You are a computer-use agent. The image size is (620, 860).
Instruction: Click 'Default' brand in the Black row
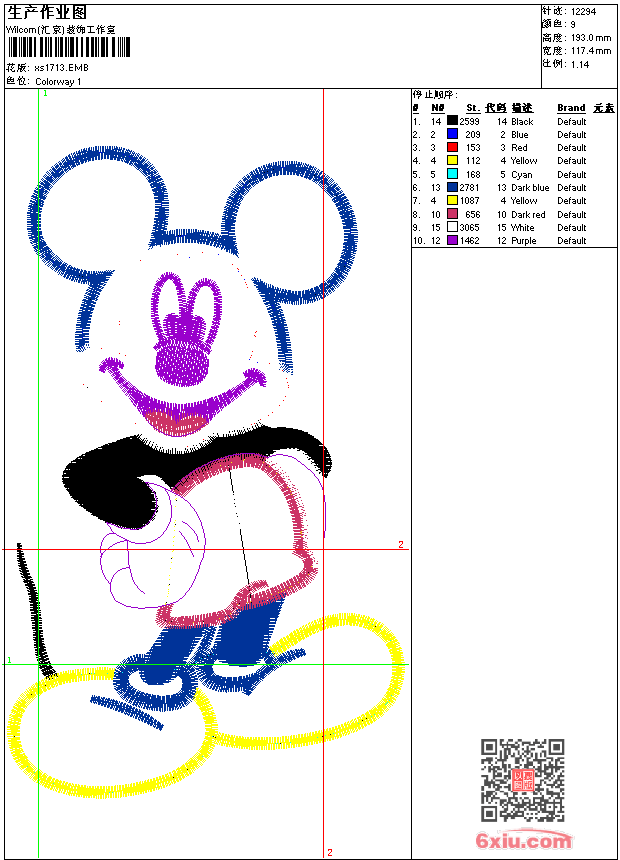click(572, 121)
